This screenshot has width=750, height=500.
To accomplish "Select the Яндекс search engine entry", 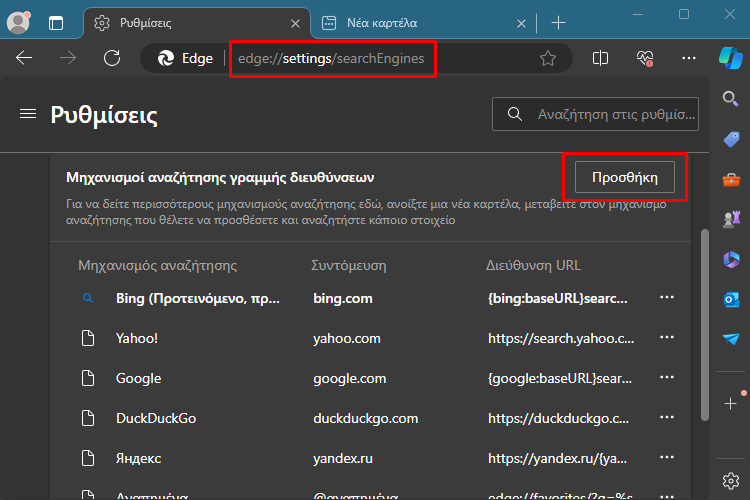I will [x=138, y=458].
